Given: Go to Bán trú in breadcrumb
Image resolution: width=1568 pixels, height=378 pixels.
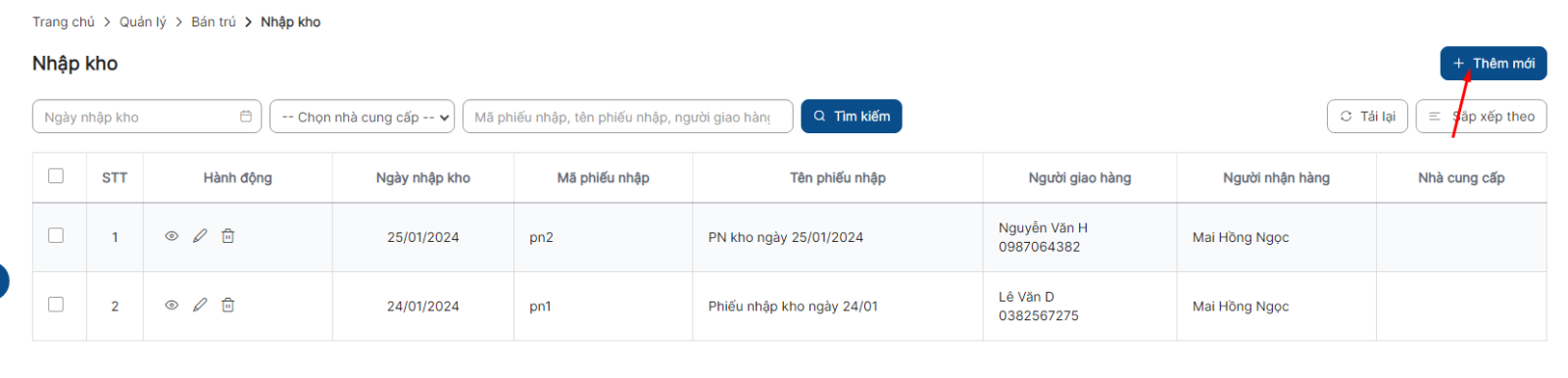Looking at the screenshot, I should [214, 22].
